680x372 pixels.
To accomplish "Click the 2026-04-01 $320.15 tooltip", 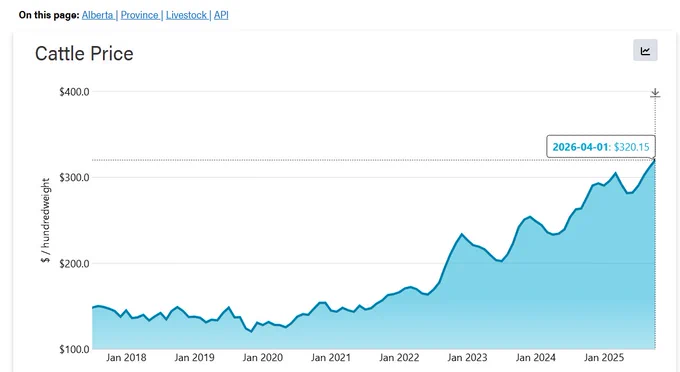I will pyautogui.click(x=601, y=147).
